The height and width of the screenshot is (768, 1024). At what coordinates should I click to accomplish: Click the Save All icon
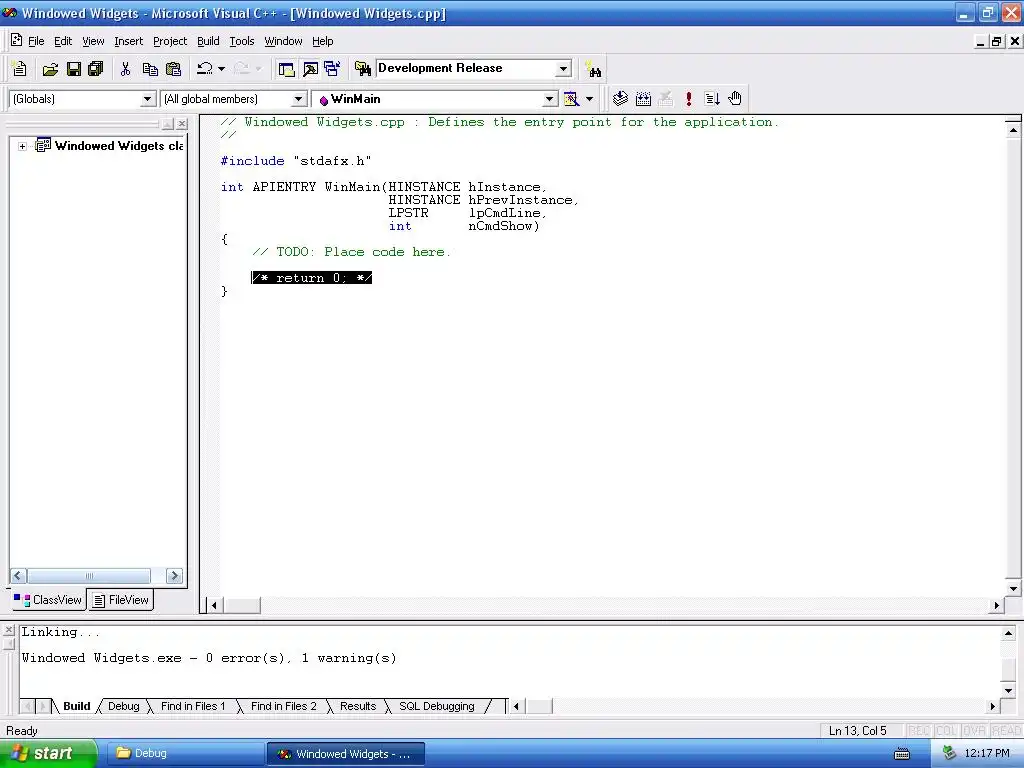[x=96, y=69]
